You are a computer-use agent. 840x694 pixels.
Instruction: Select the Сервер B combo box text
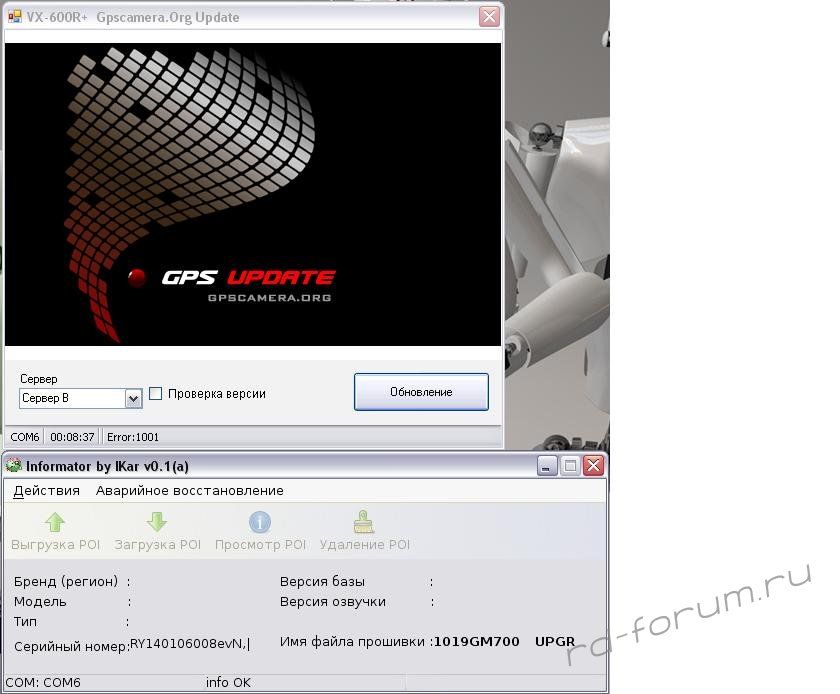click(x=45, y=398)
